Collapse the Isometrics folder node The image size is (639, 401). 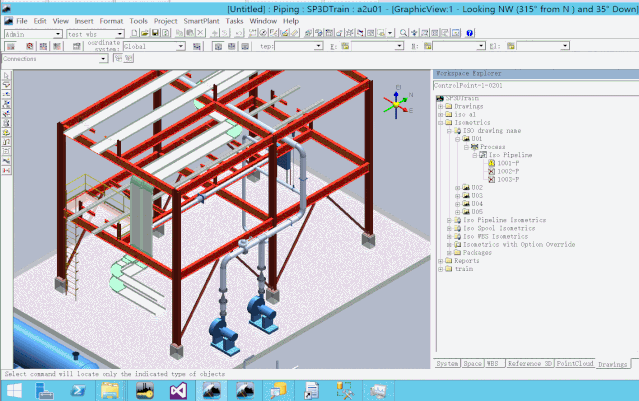441,123
